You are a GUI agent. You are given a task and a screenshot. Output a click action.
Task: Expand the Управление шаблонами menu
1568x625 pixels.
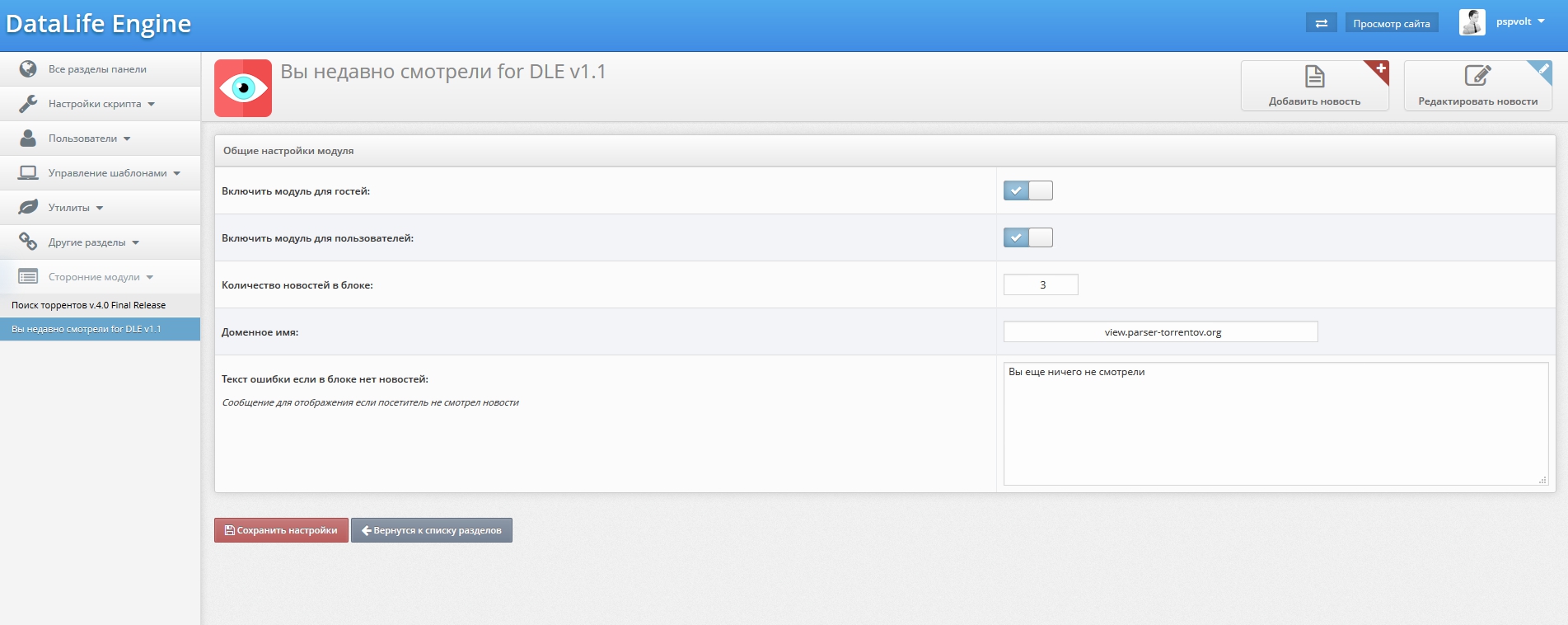[114, 173]
